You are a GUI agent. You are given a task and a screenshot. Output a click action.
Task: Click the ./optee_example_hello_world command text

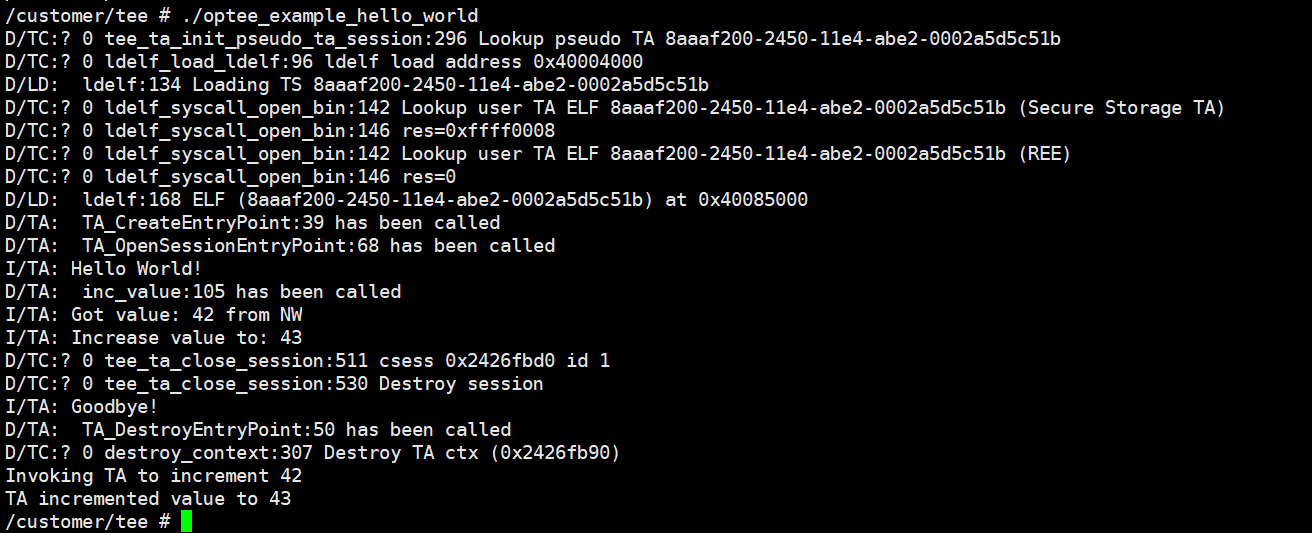(330, 16)
